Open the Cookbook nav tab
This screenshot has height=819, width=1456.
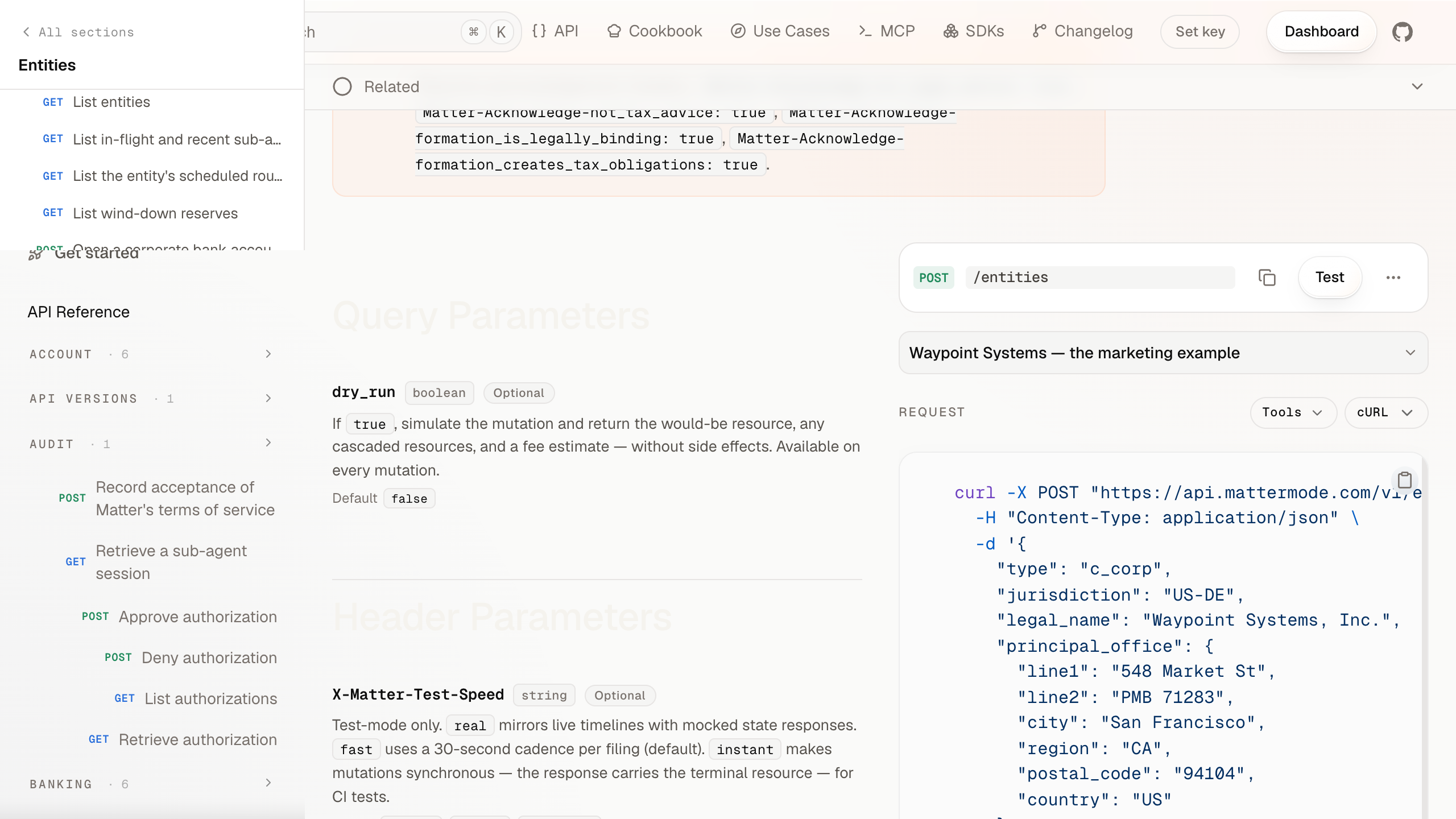(654, 31)
